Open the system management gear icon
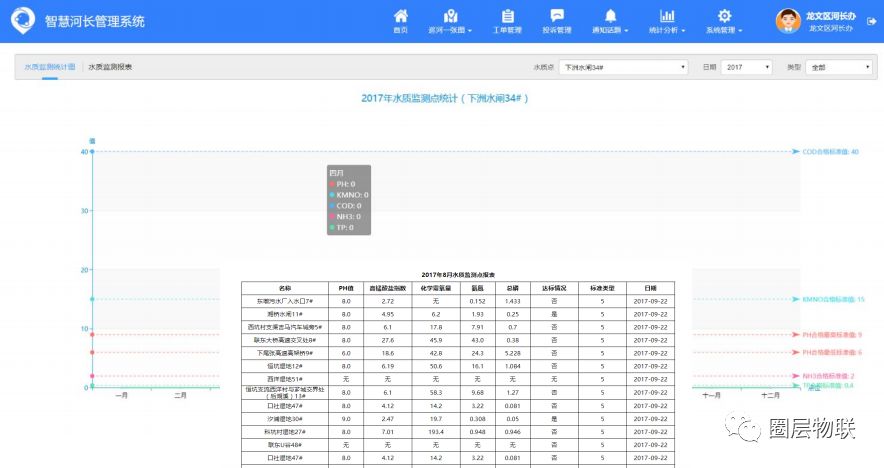The image size is (884, 468). [724, 16]
